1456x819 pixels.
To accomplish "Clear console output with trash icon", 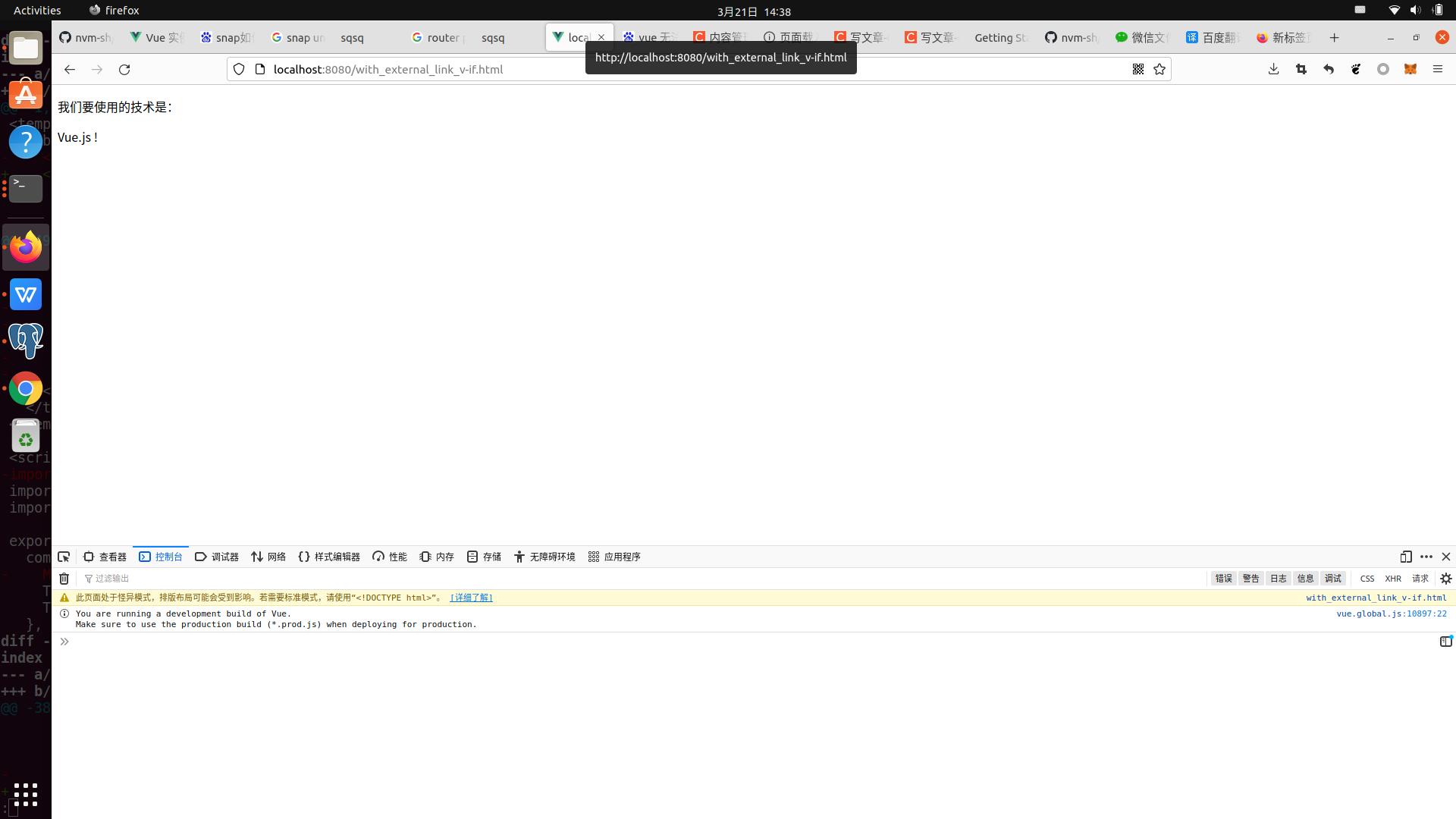I will click(64, 579).
